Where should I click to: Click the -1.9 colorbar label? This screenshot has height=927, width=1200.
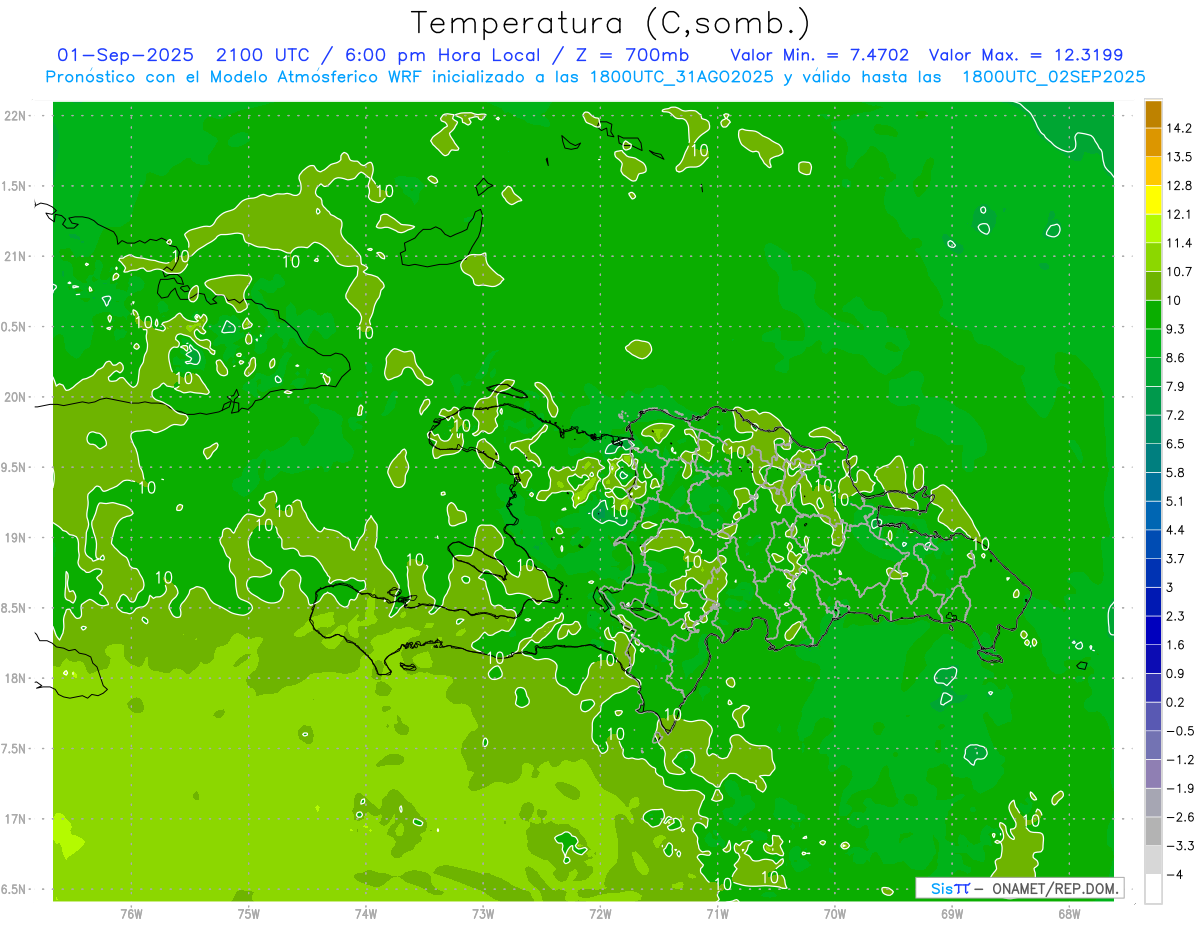coord(1179,788)
